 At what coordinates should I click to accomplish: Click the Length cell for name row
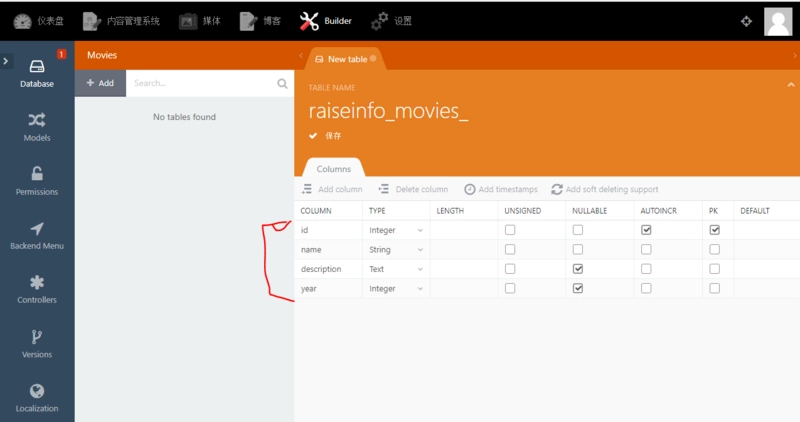[x=464, y=250]
